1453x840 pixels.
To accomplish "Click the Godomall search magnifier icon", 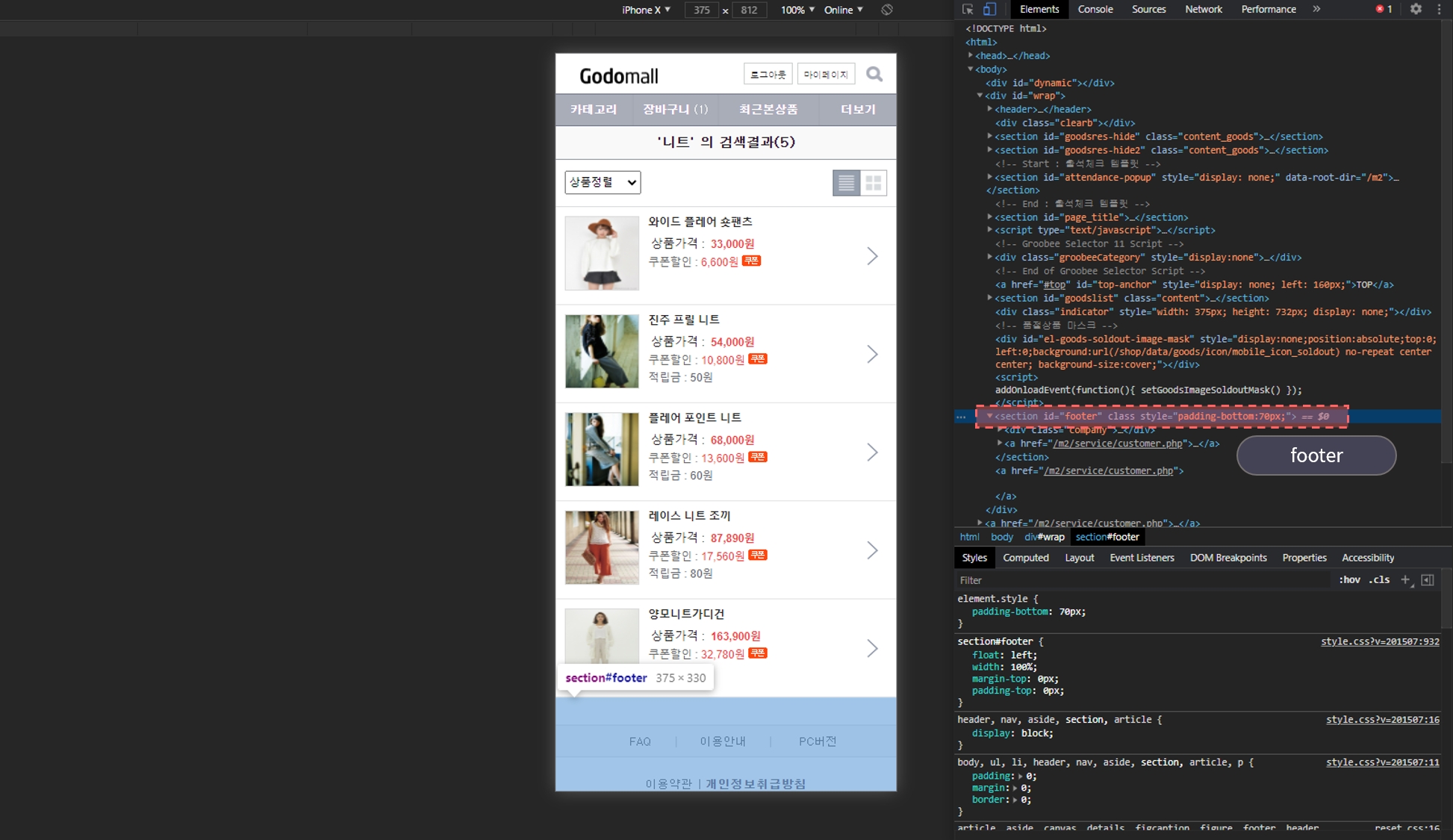I will pyautogui.click(x=874, y=74).
